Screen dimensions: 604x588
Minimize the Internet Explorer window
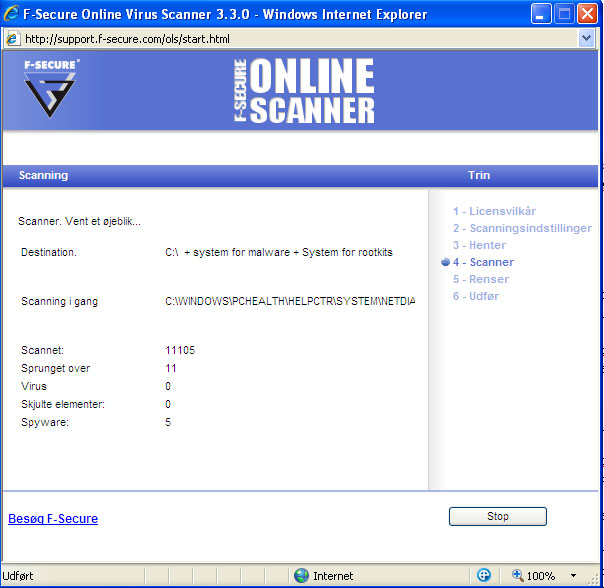coord(540,14)
